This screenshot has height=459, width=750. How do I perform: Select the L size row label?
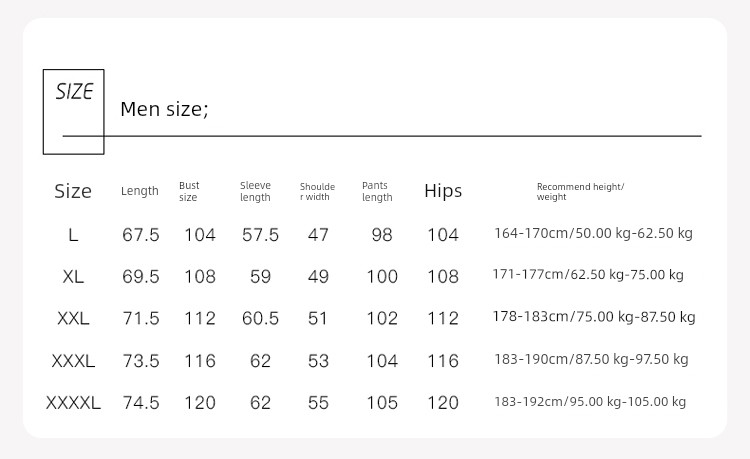point(73,235)
